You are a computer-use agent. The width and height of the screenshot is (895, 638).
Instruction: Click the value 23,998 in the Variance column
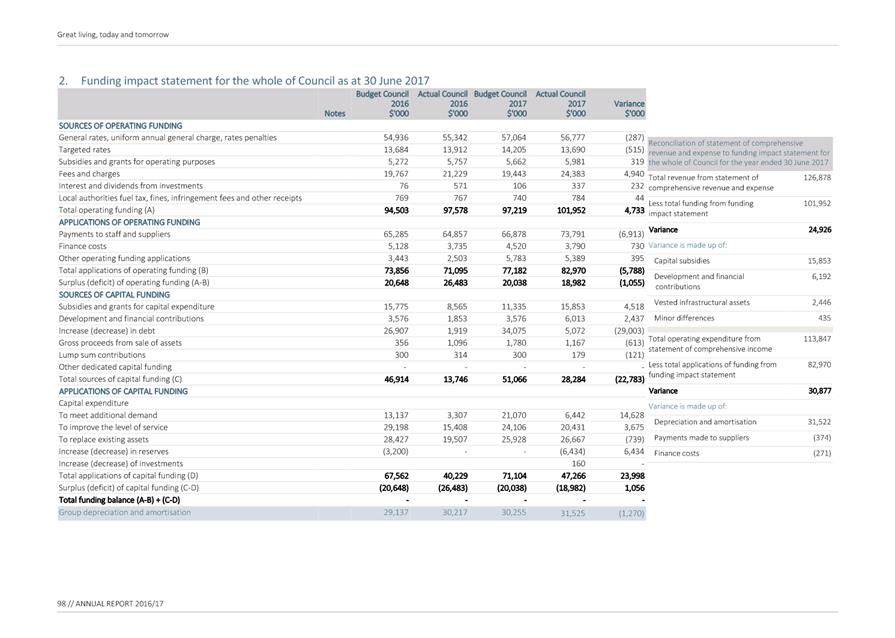click(632, 475)
